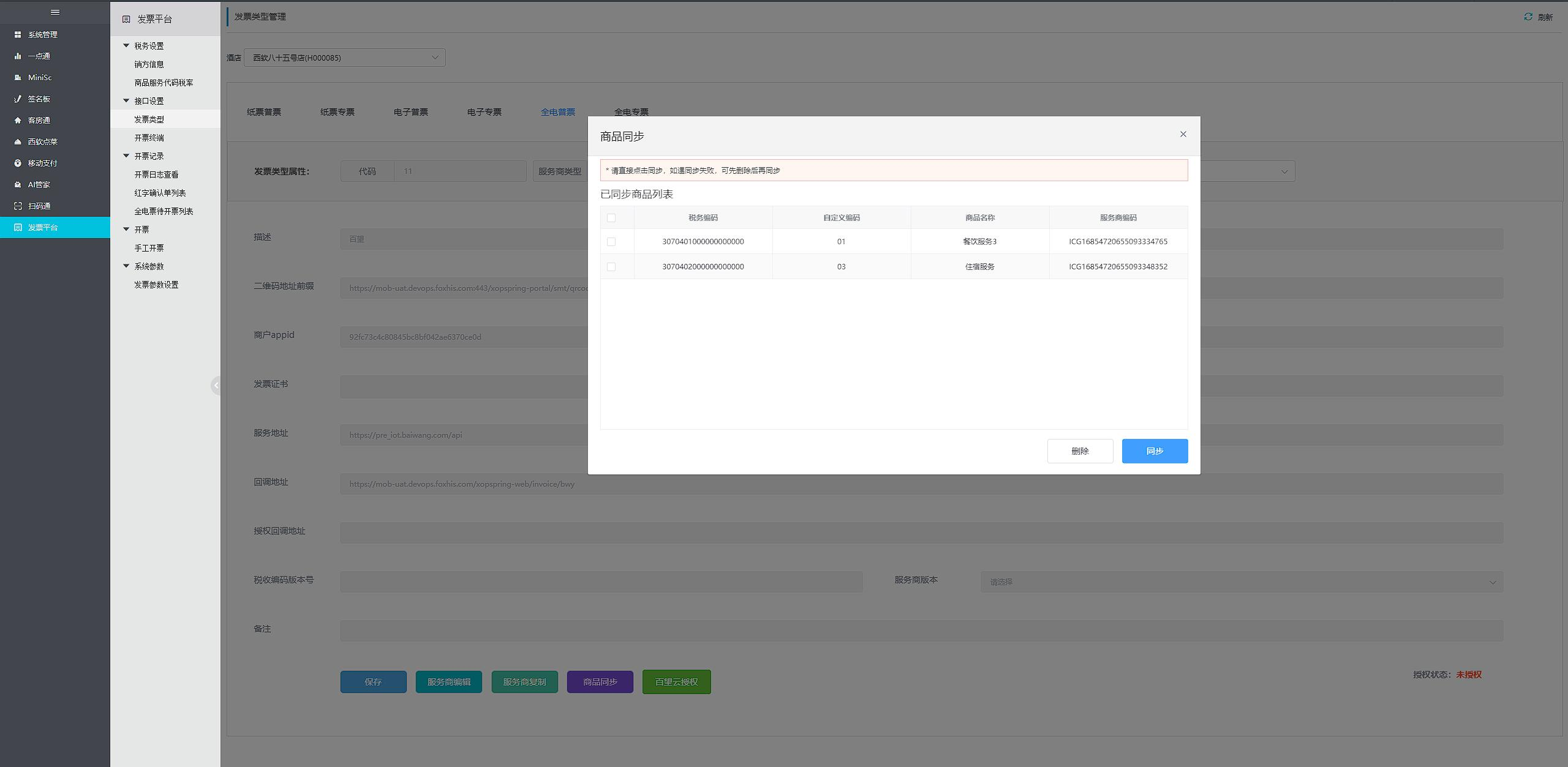Collapse the 开票 tree group

pos(126,230)
